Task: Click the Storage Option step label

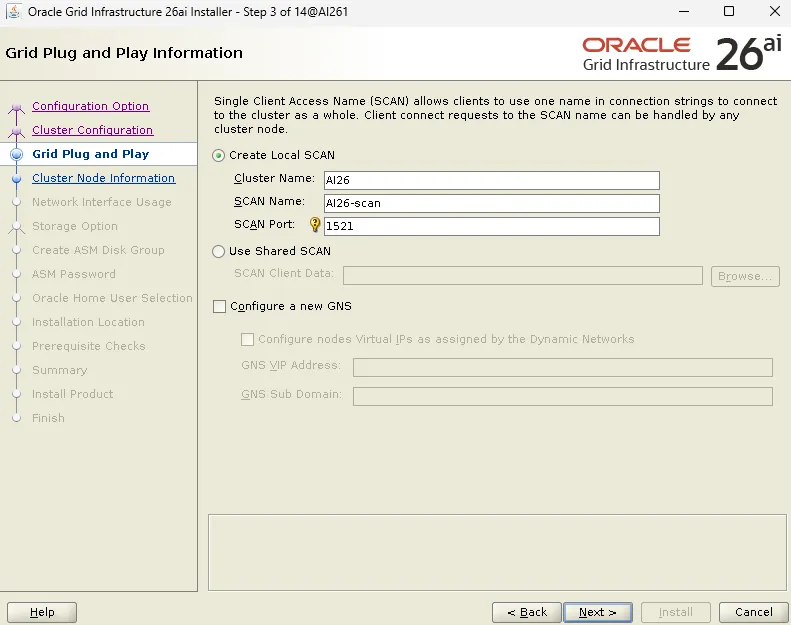Action: click(x=75, y=226)
